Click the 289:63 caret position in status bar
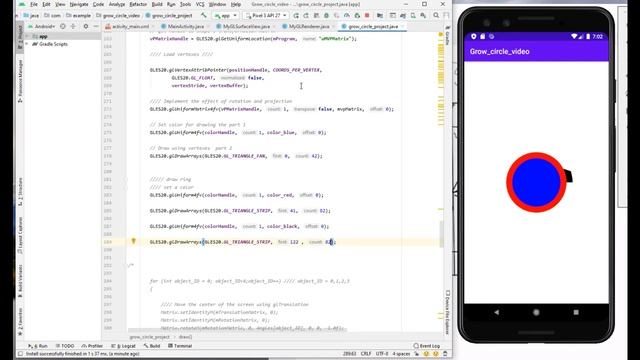640x360 pixels. [350, 353]
